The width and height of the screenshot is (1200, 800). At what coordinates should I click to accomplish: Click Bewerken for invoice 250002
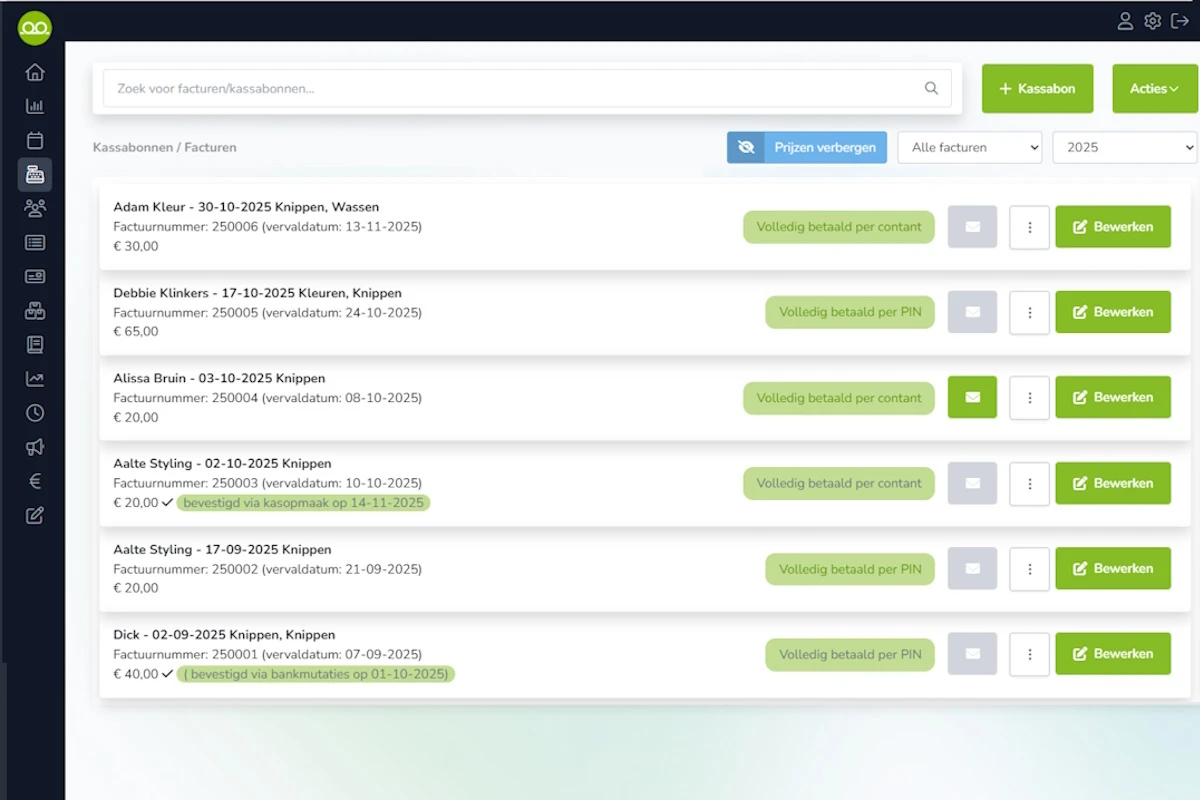click(1112, 568)
